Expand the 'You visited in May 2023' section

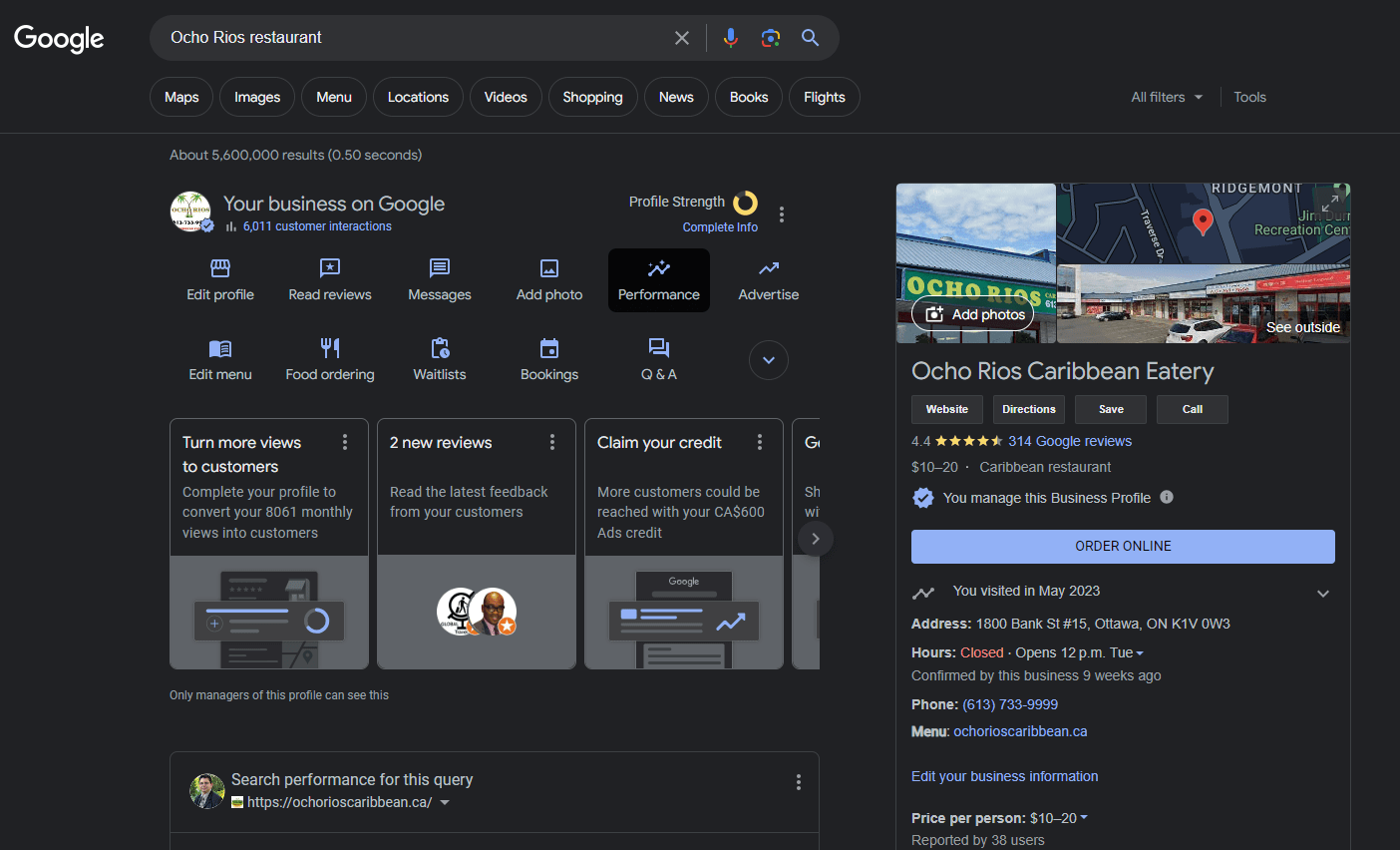pyautogui.click(x=1322, y=593)
